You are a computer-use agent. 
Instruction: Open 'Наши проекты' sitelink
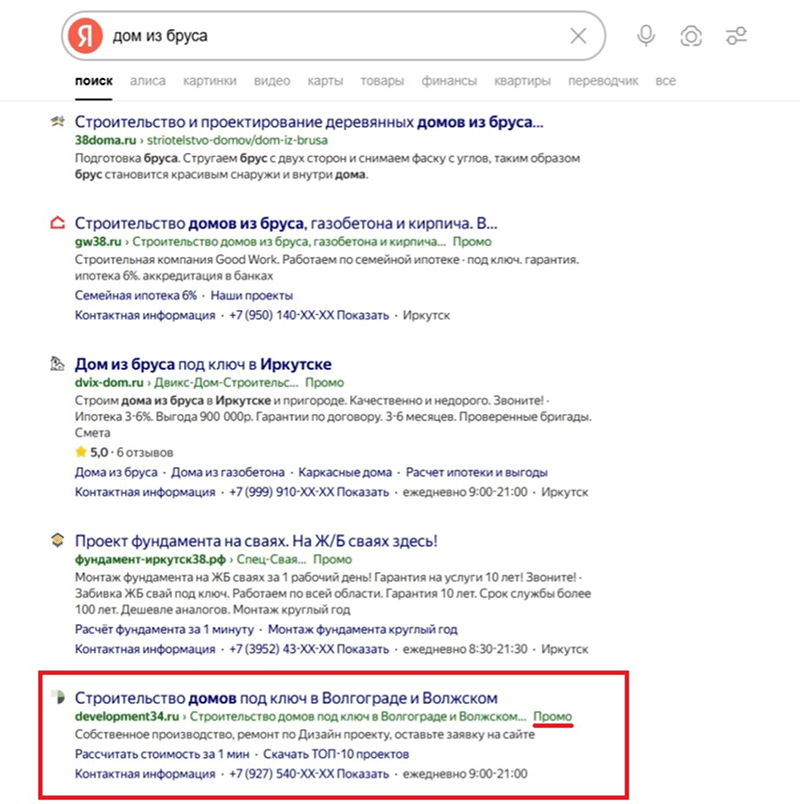coord(252,295)
